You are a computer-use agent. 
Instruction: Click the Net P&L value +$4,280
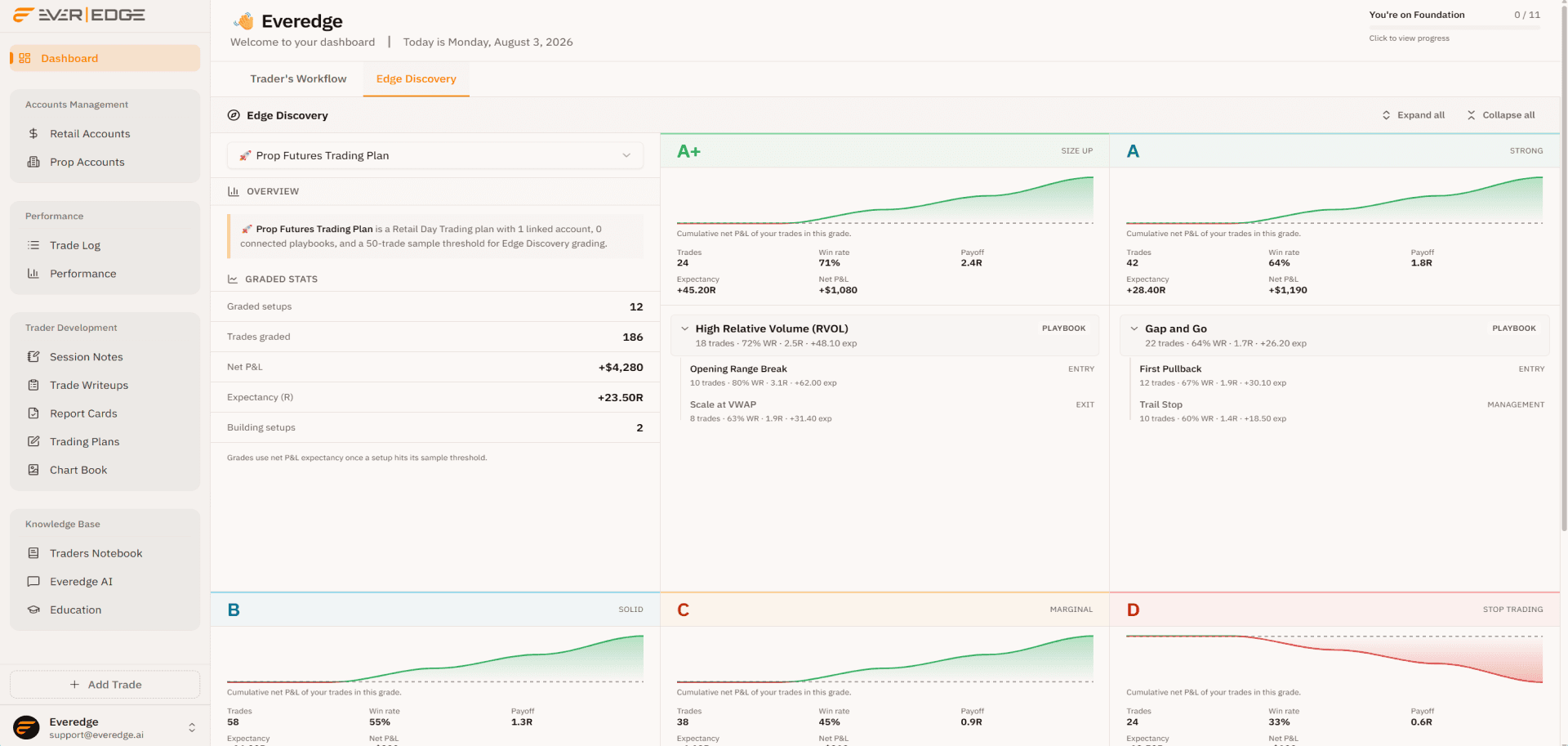(621, 367)
